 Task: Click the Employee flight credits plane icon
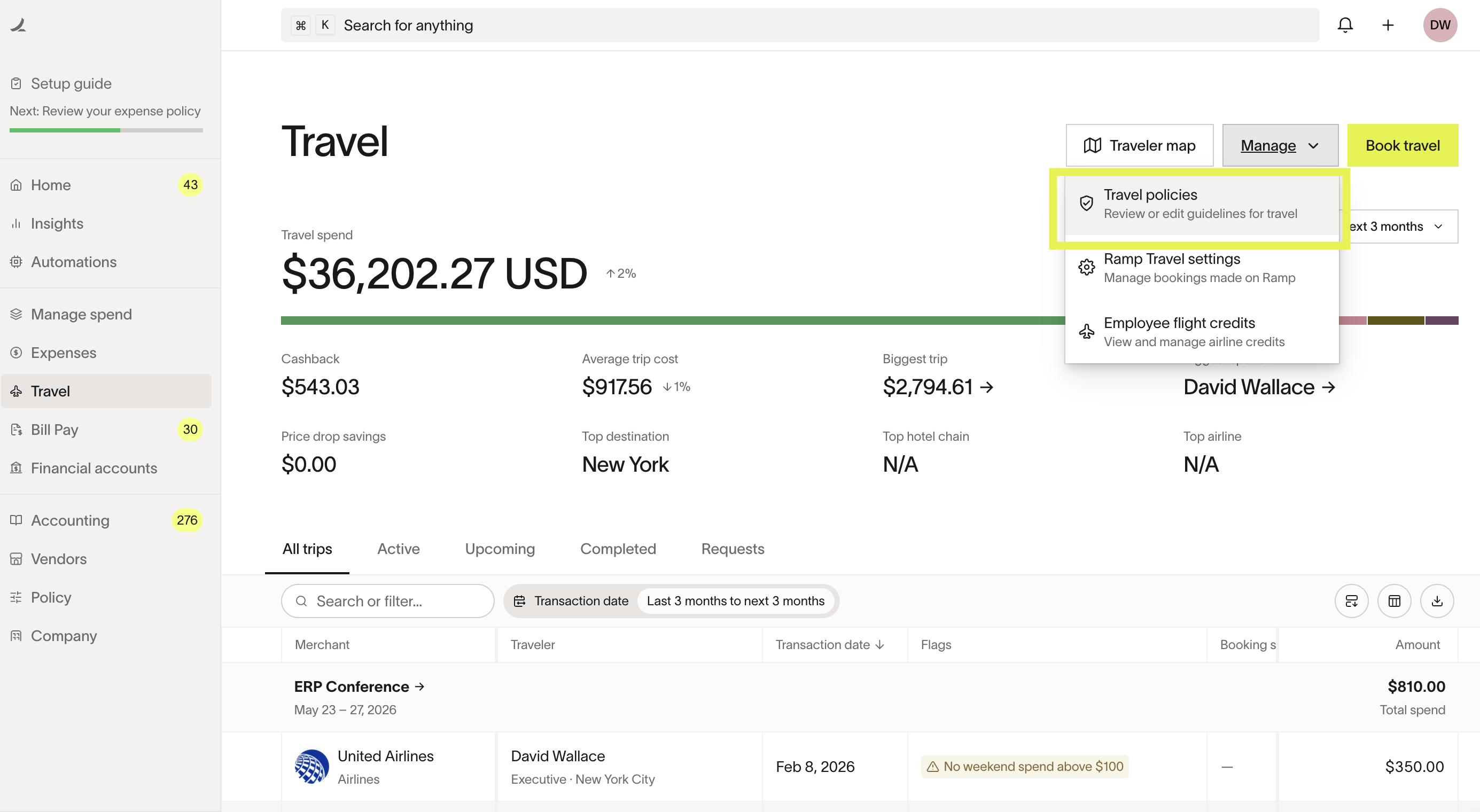(x=1086, y=331)
